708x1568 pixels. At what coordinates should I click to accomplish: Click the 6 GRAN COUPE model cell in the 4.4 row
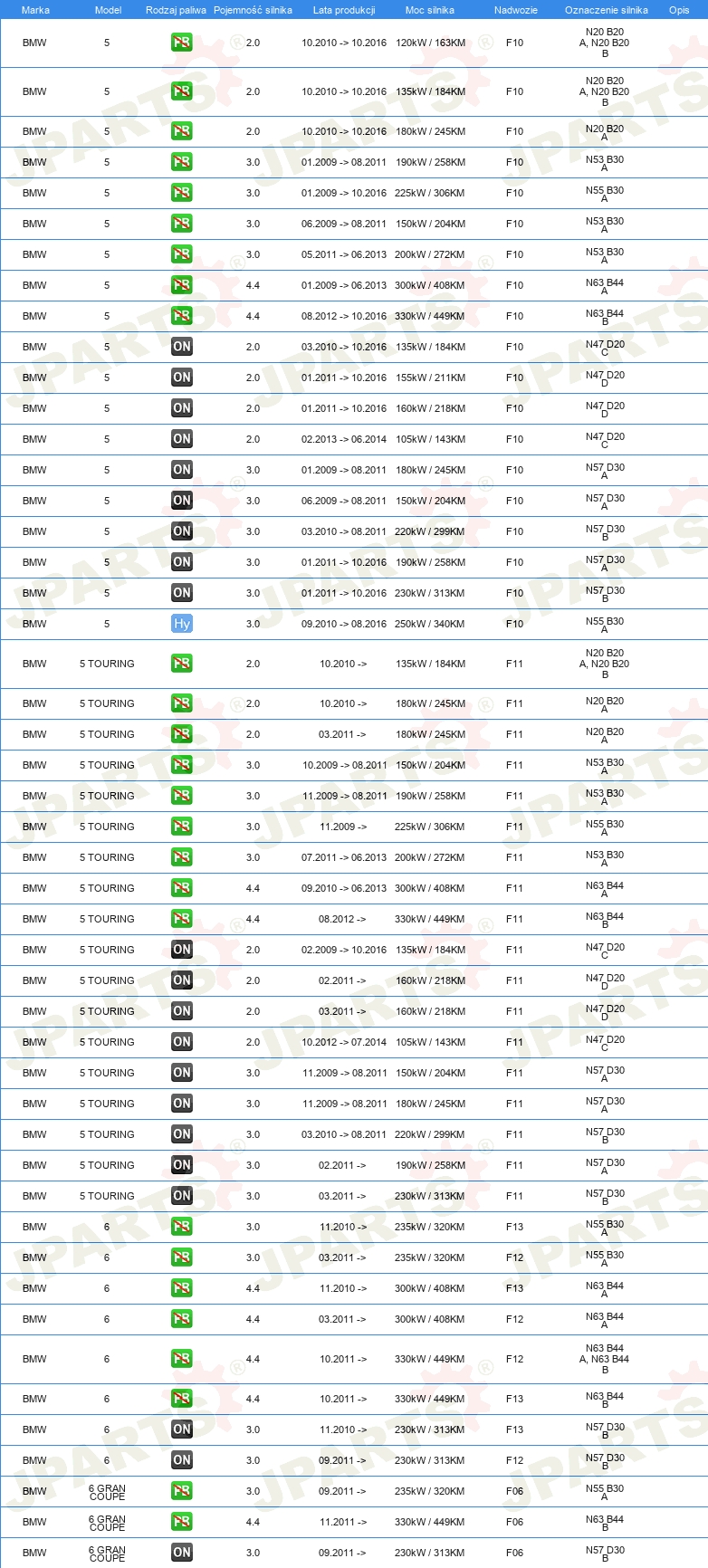(x=107, y=1523)
